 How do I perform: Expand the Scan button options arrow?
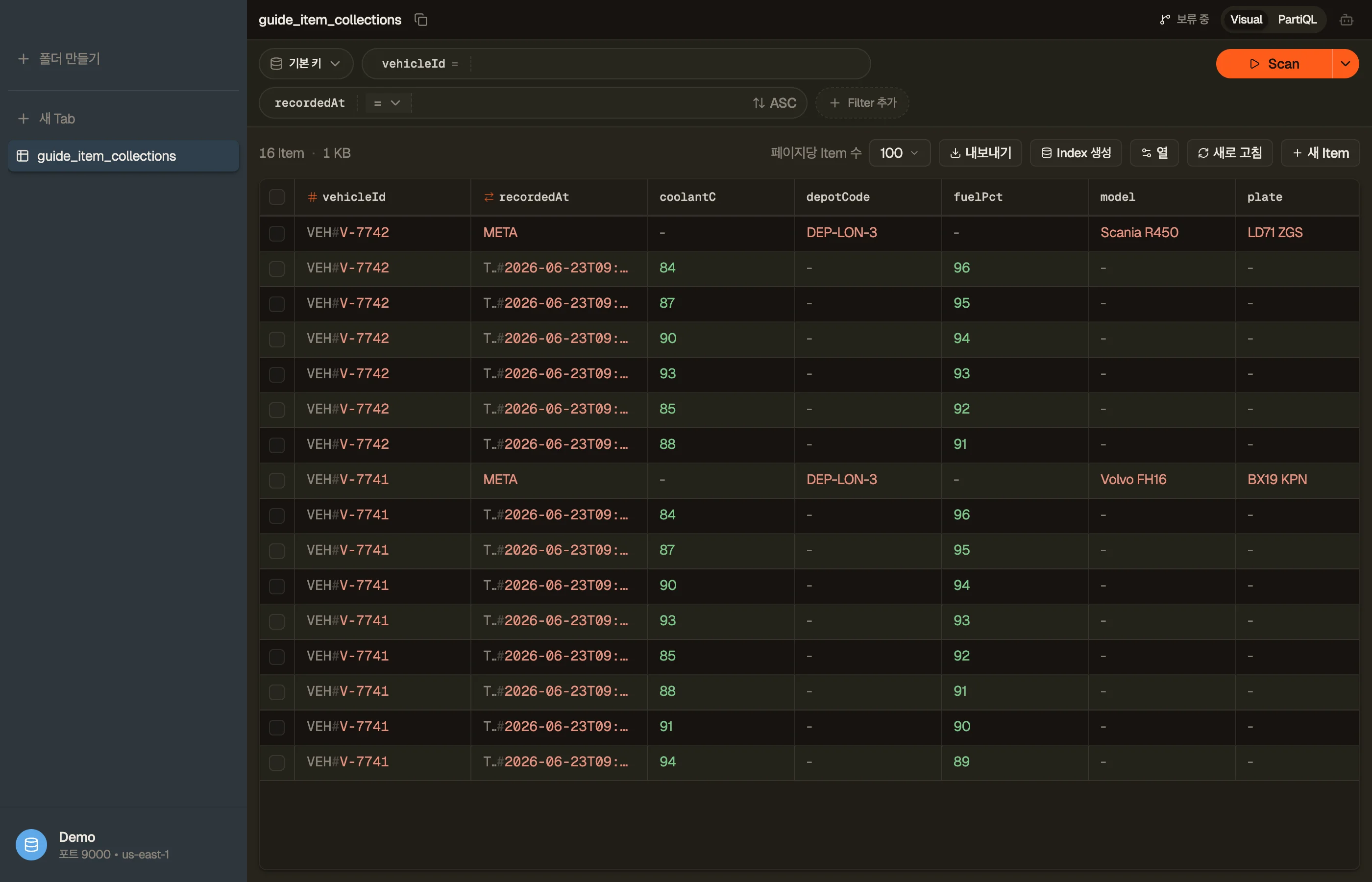coord(1346,64)
